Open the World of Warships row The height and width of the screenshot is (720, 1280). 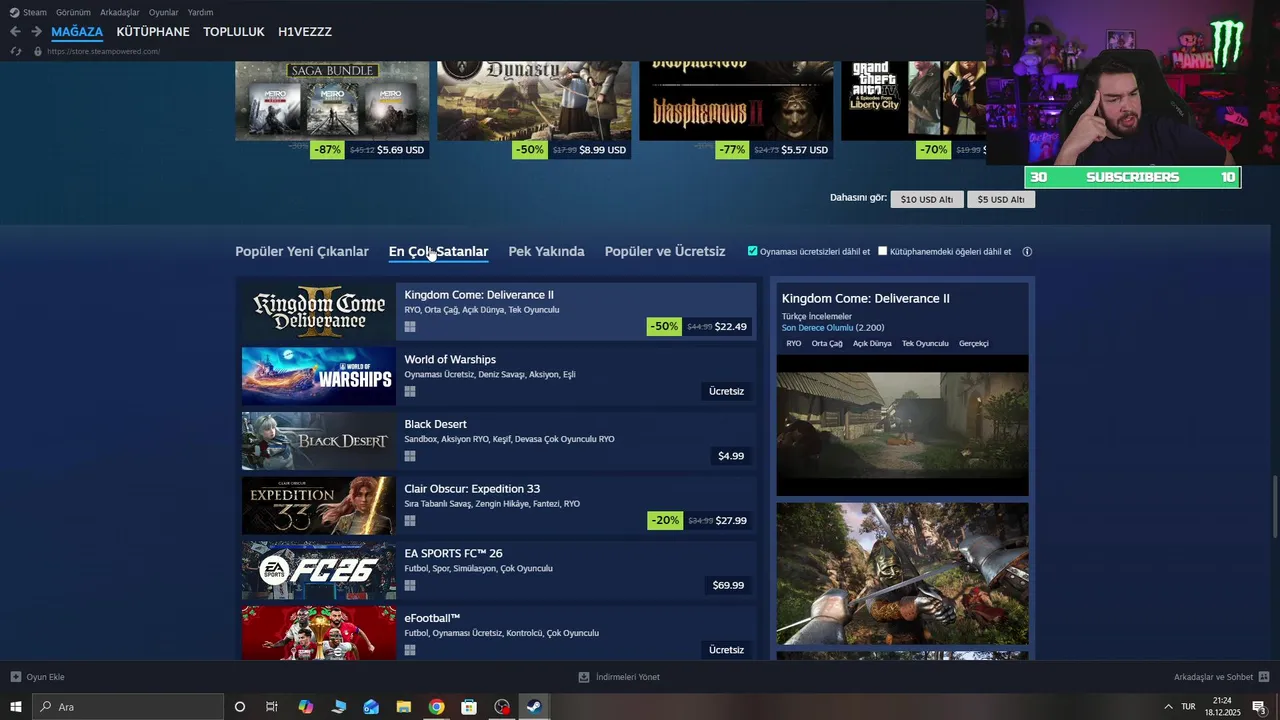498,376
